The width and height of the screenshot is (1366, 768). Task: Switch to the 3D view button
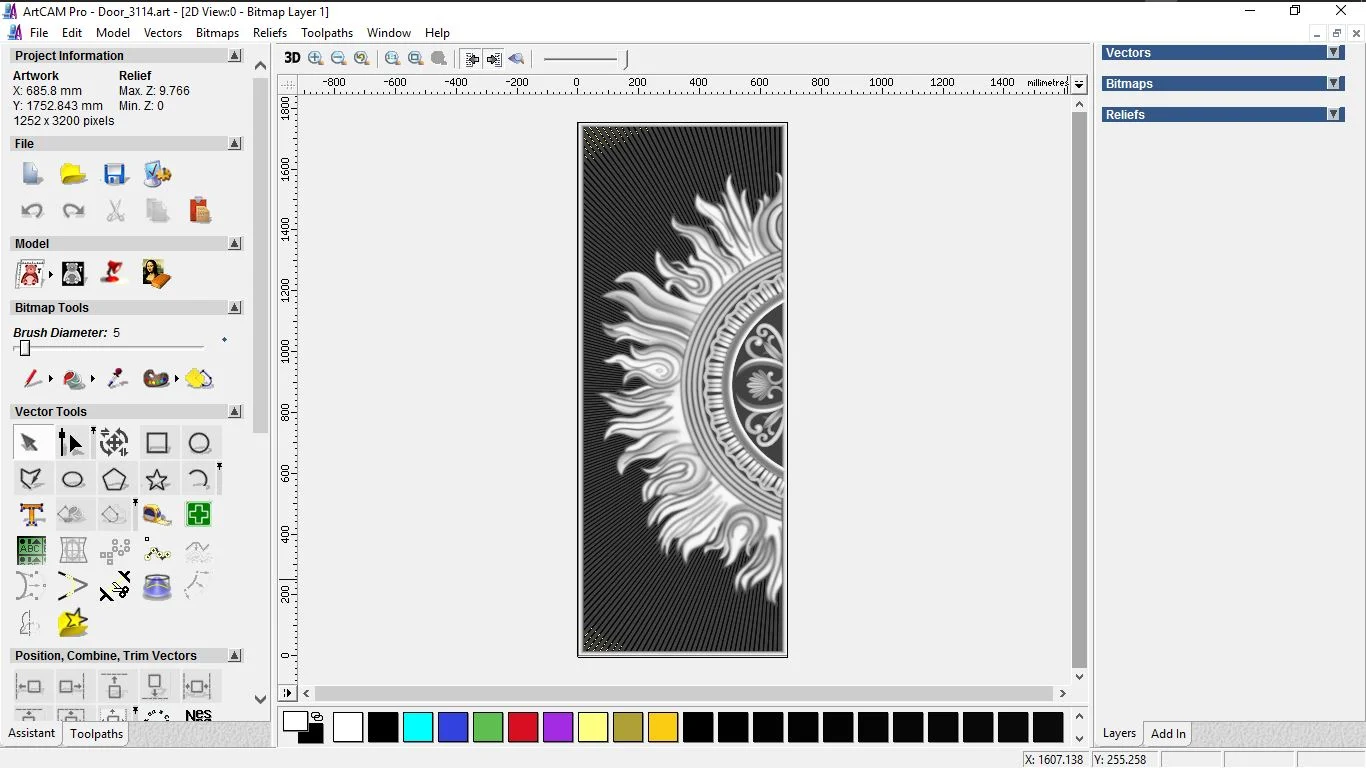click(292, 59)
